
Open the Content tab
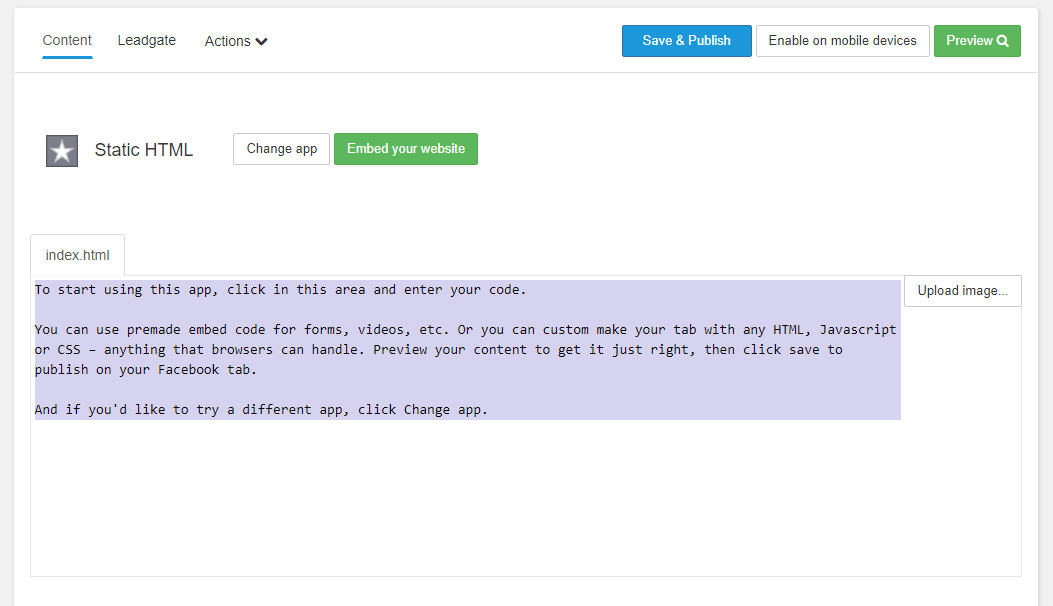pos(67,40)
